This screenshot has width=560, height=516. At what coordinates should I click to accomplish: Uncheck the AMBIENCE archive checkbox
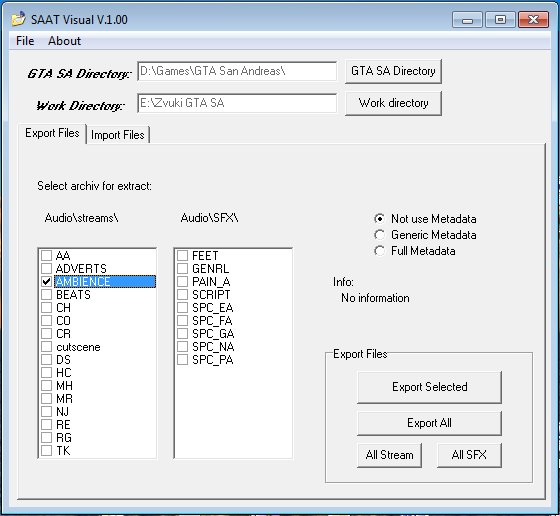[46, 282]
